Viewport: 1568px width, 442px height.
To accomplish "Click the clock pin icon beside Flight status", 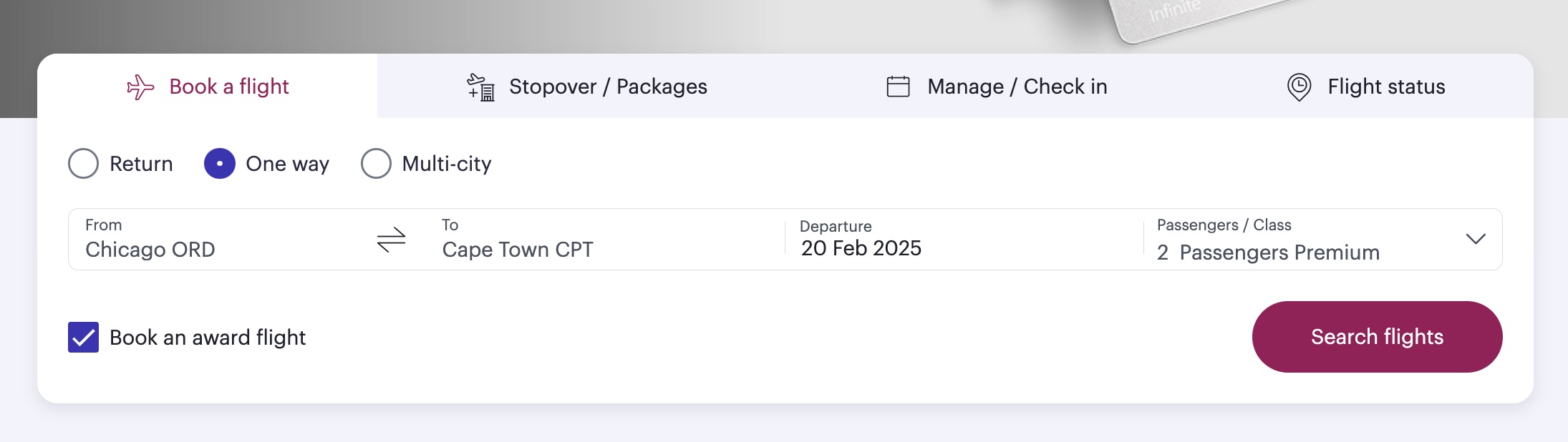I will 1299,87.
